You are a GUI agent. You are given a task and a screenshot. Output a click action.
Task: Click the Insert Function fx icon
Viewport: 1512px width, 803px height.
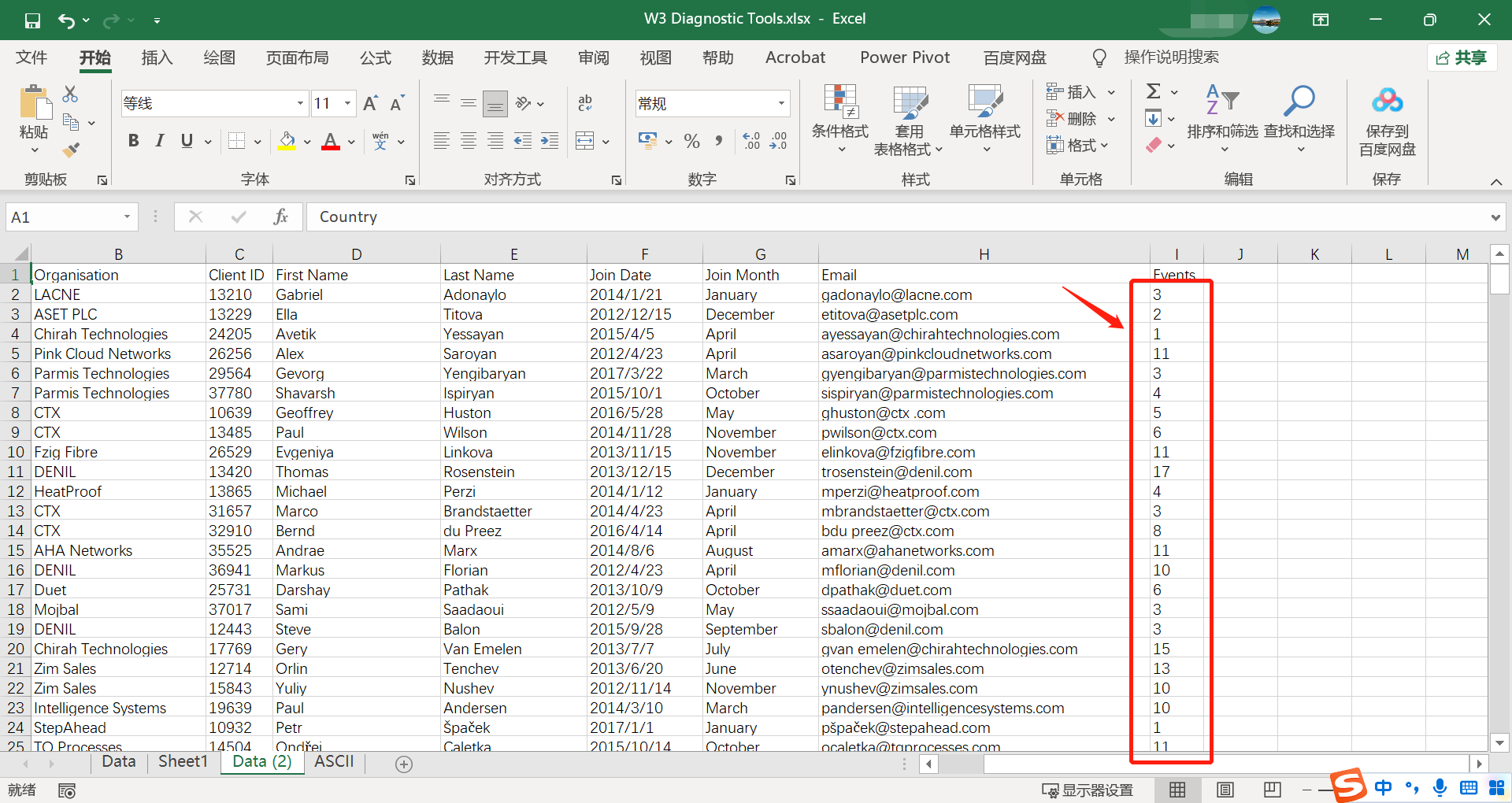pos(280,216)
